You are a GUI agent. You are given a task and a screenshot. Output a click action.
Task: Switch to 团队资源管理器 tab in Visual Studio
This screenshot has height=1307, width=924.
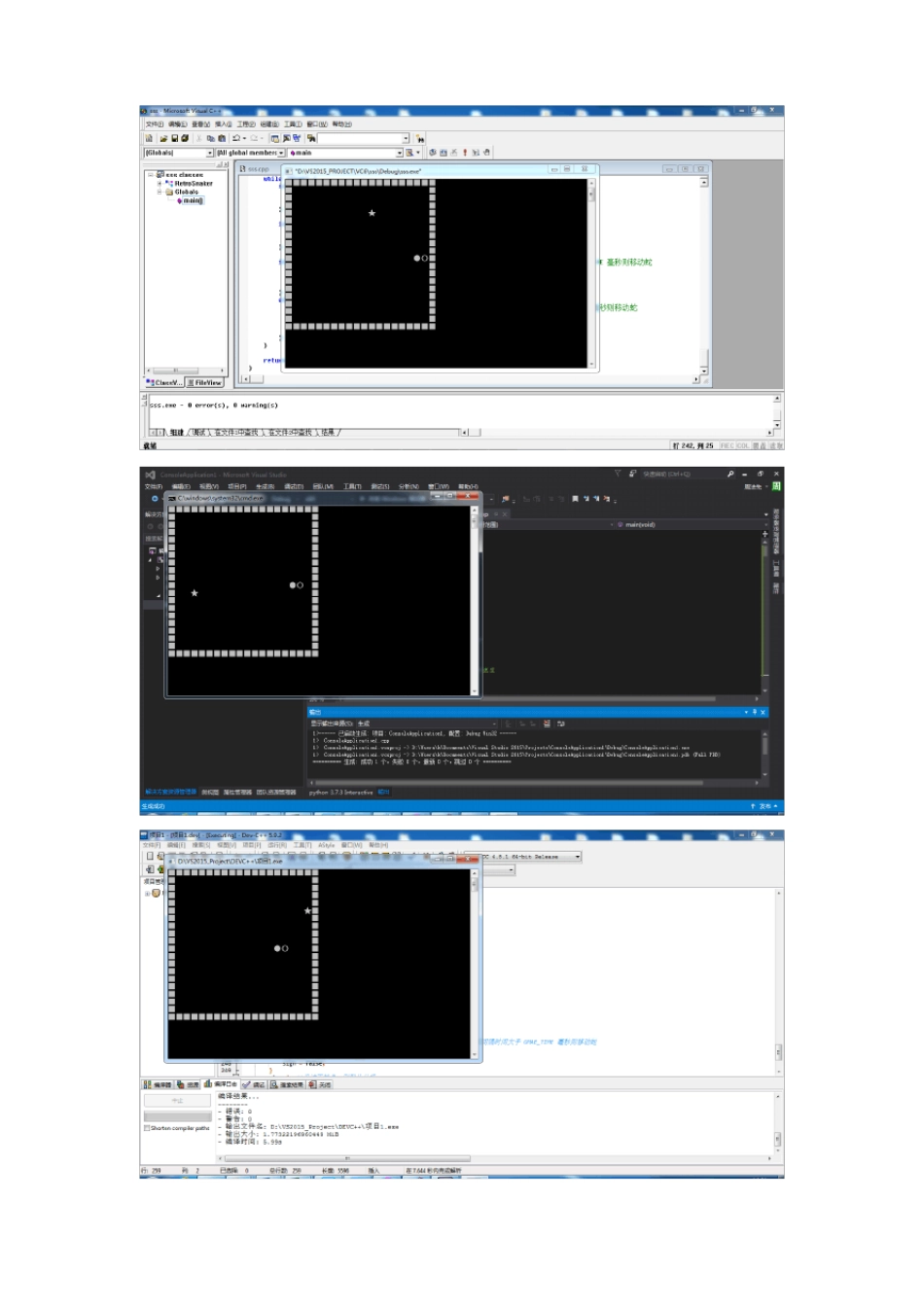click(276, 792)
